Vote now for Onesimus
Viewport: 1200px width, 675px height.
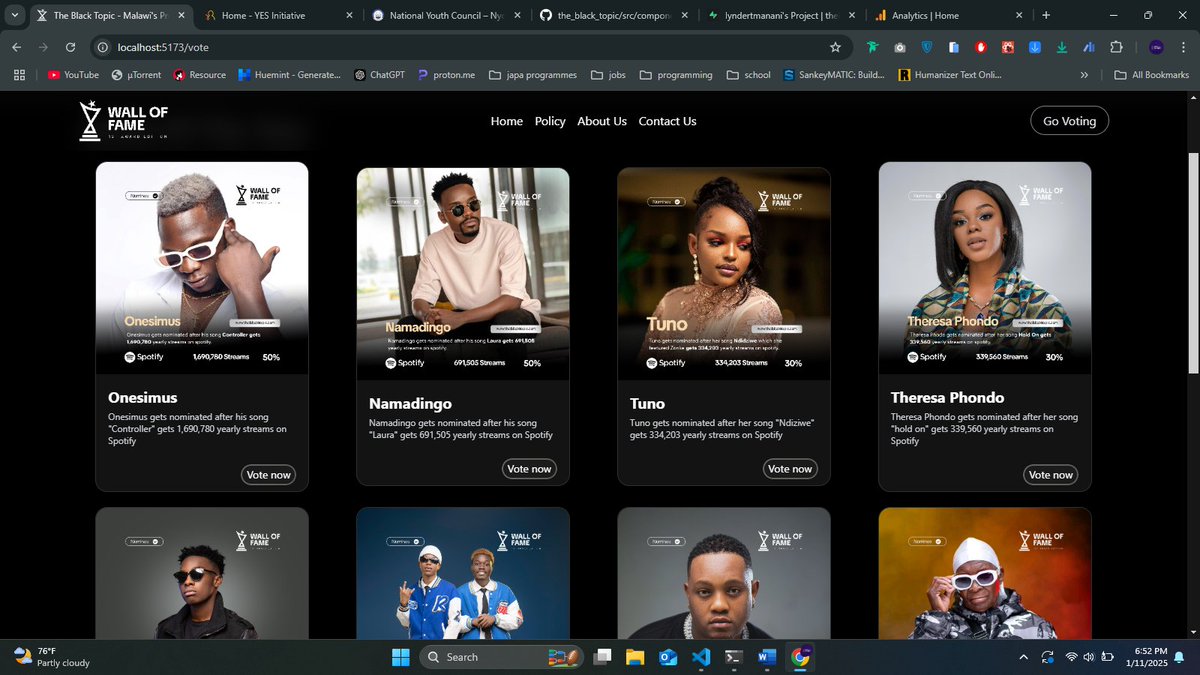click(268, 475)
